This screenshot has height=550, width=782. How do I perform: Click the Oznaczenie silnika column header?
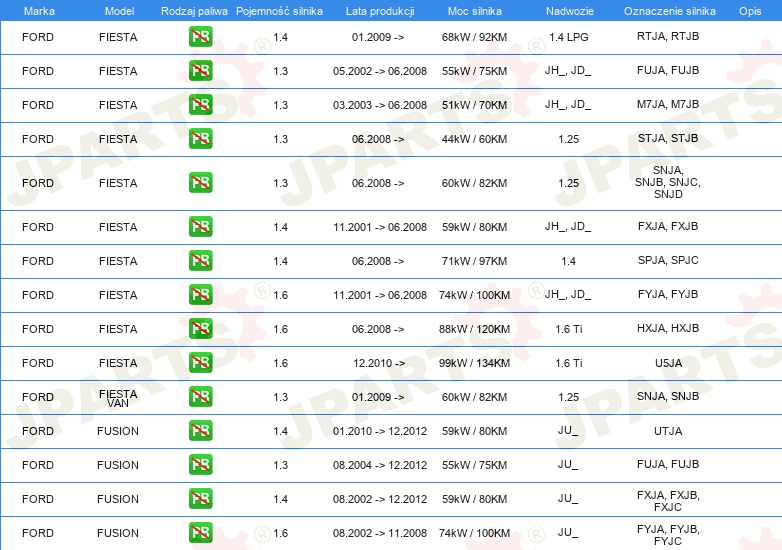click(670, 11)
